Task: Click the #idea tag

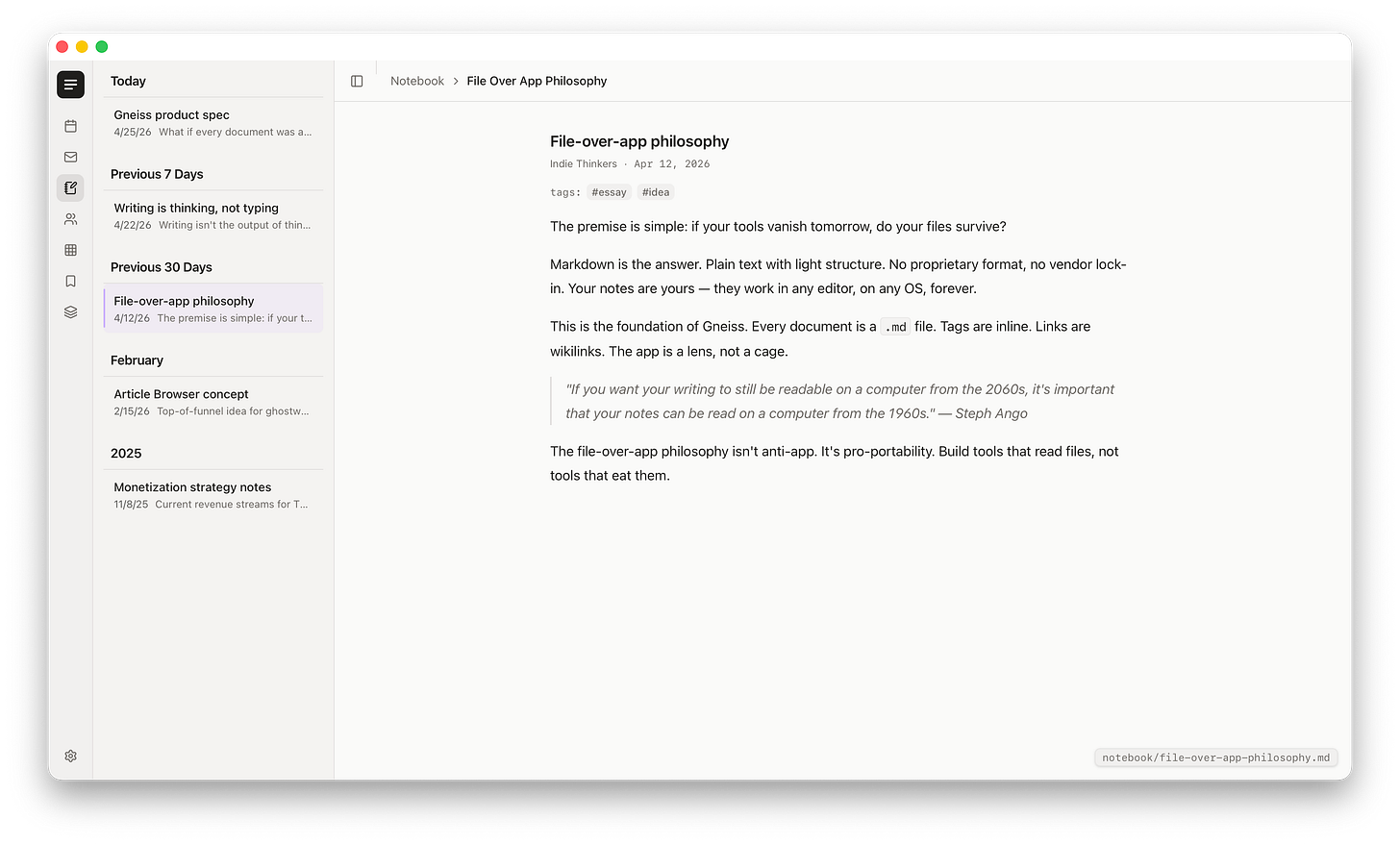Action: pyautogui.click(x=656, y=192)
